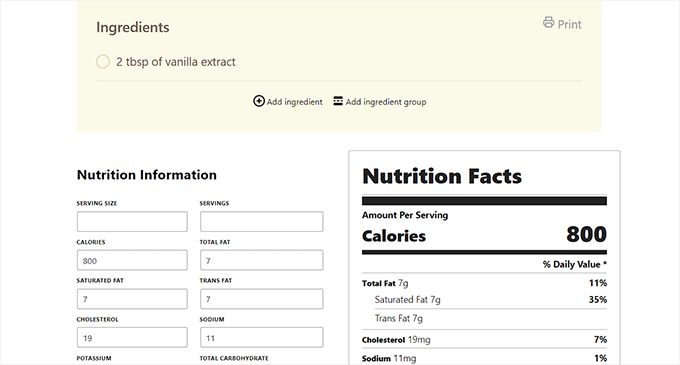This screenshot has height=365, width=680.
Task: Select the Total Fat input field
Action: 262,260
